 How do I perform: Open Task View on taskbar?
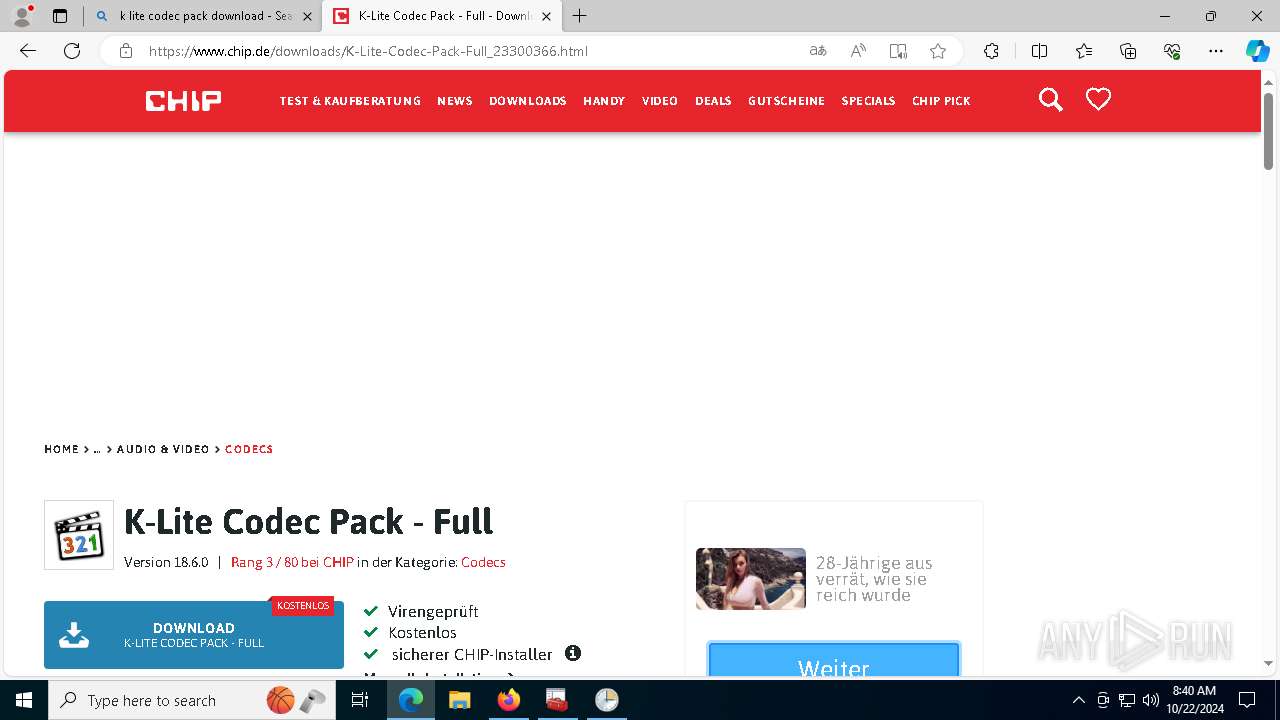[360, 700]
